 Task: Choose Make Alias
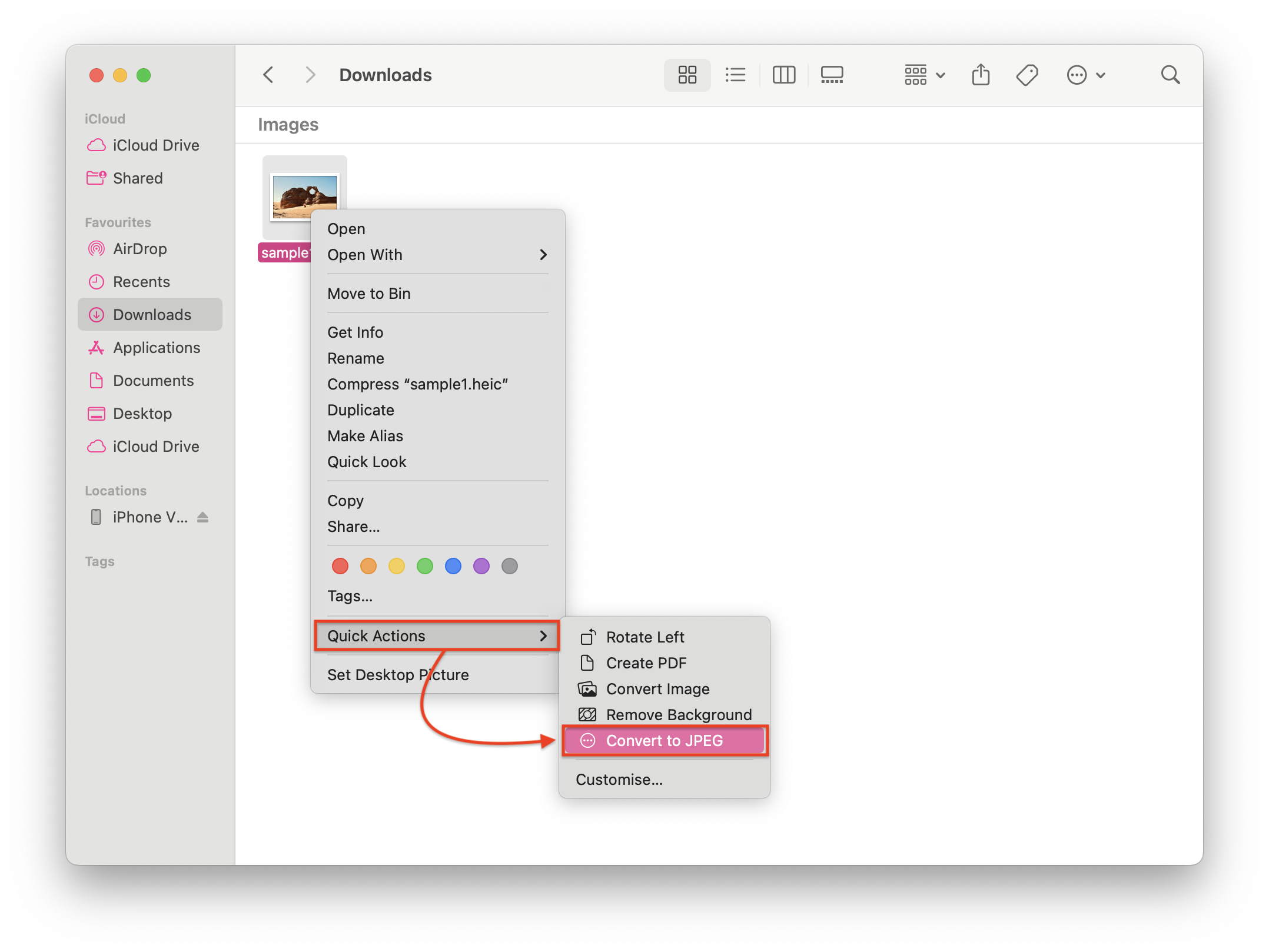pyautogui.click(x=438, y=436)
